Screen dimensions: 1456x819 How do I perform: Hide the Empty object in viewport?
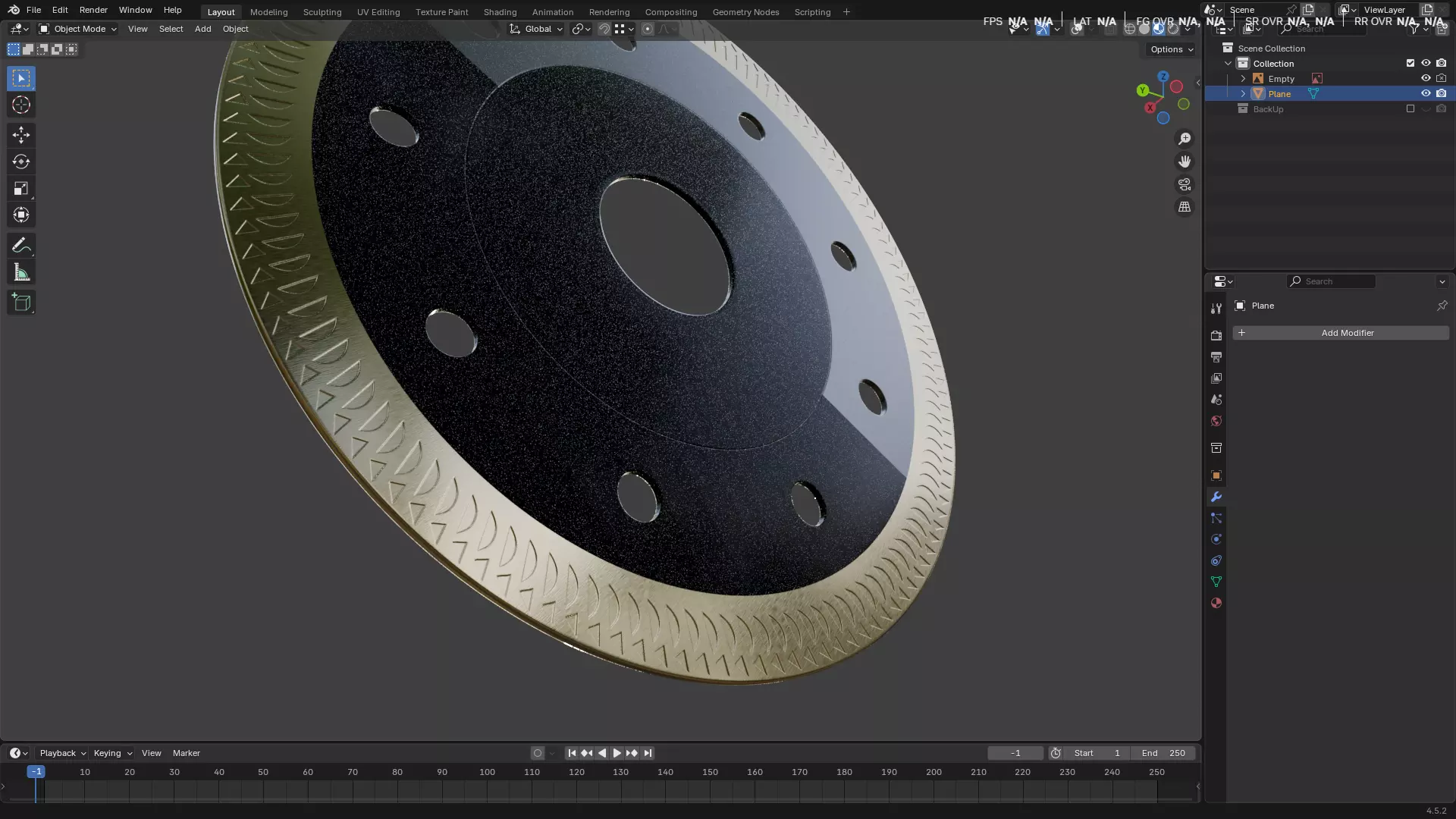[1426, 78]
